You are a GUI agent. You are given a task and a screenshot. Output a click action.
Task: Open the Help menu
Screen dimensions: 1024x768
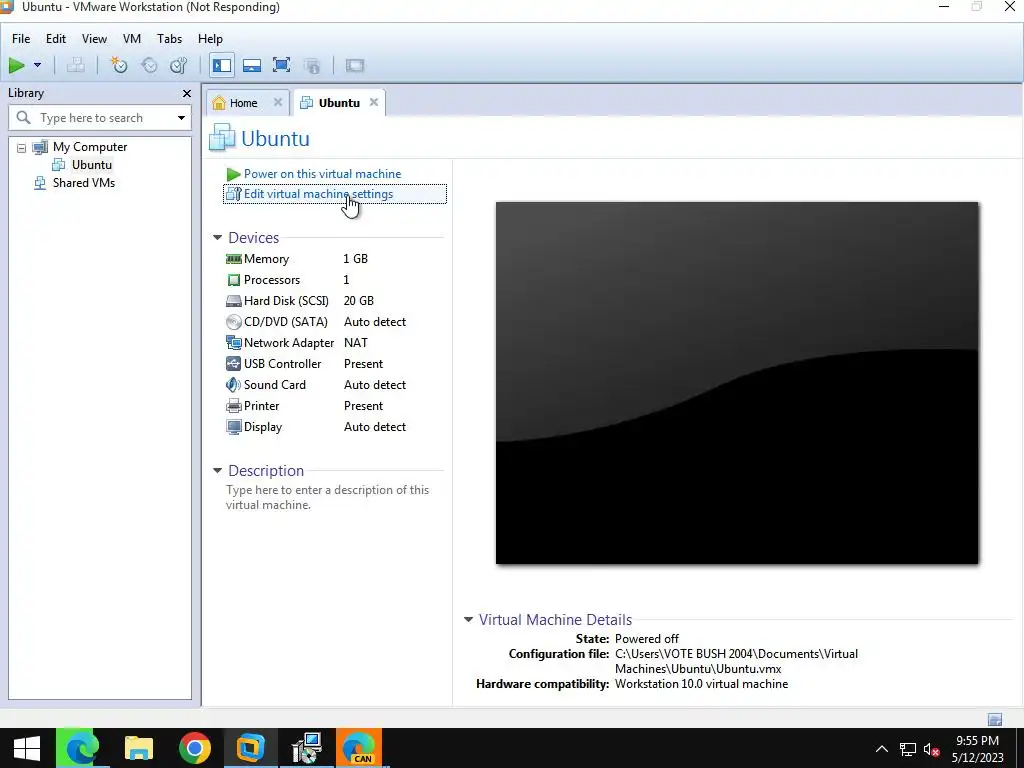[210, 39]
